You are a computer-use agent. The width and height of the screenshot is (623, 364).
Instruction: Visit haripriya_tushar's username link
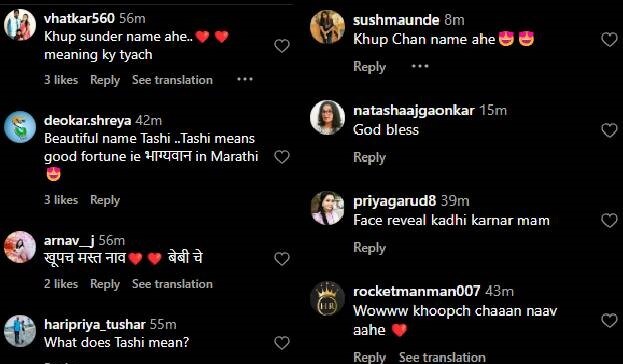(x=95, y=325)
